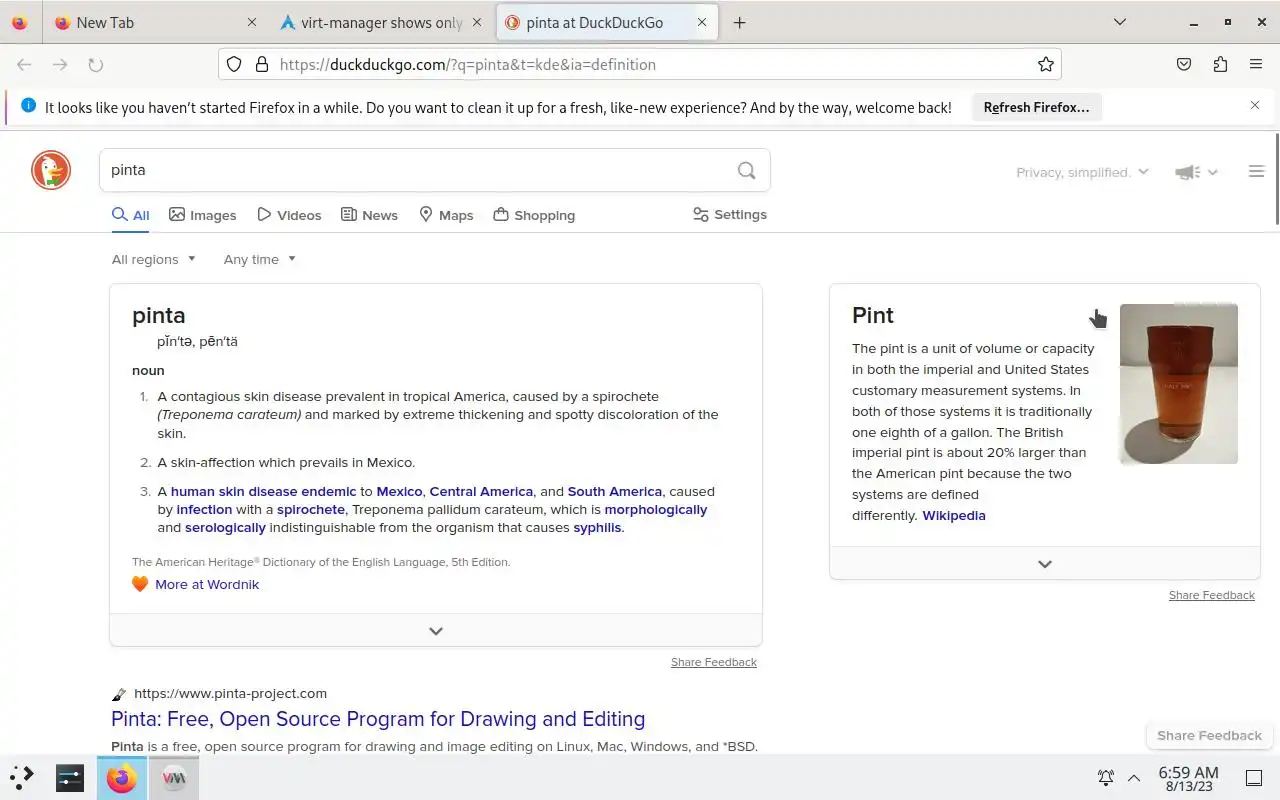
Task: Dismiss the Firefox refresh notification bar
Action: click(1255, 105)
